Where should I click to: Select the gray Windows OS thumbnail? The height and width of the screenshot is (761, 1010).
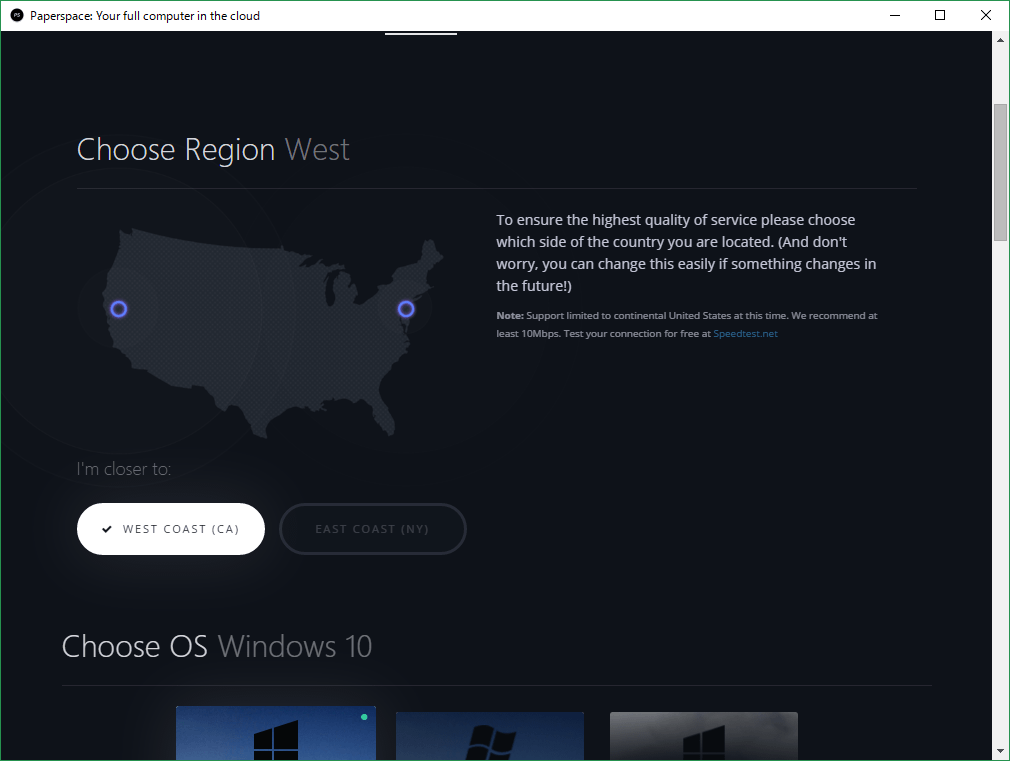(703, 737)
